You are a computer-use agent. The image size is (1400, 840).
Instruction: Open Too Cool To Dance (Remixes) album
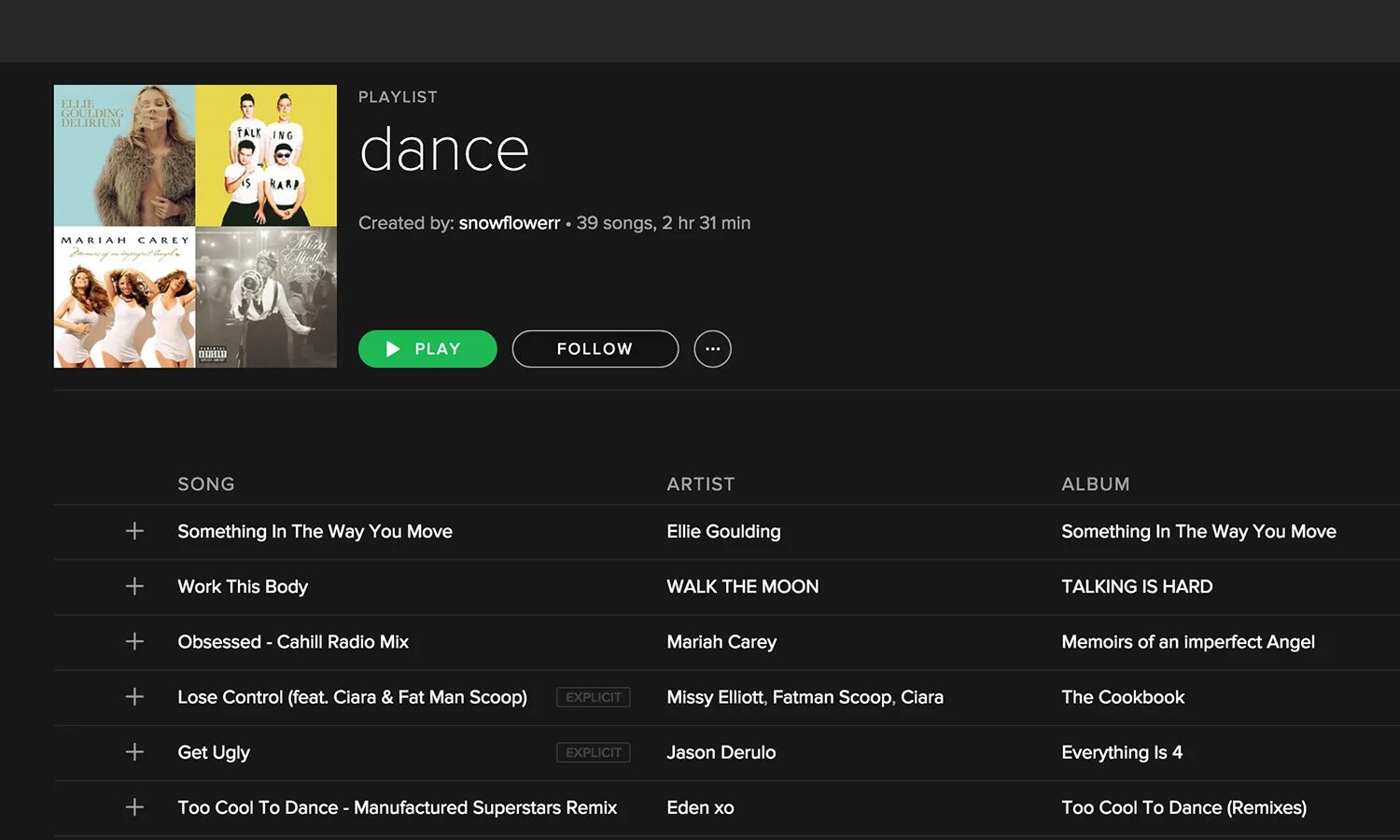coord(1183,807)
